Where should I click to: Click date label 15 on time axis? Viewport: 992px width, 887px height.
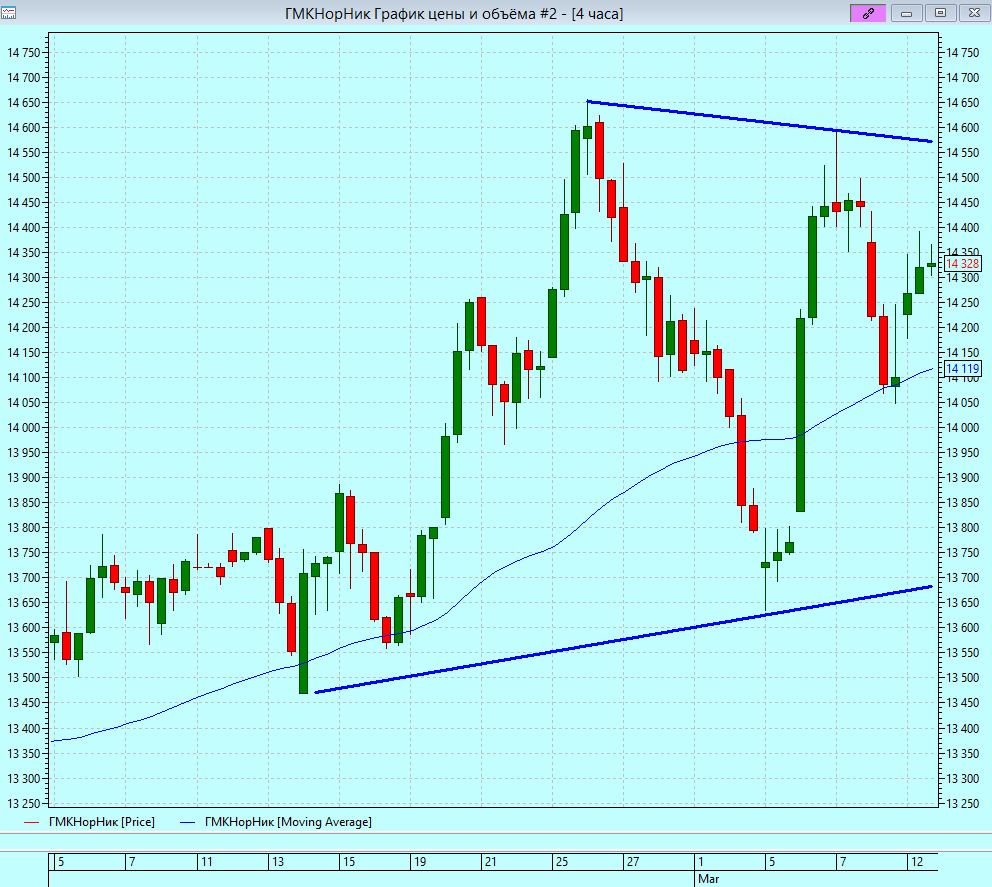pos(349,861)
